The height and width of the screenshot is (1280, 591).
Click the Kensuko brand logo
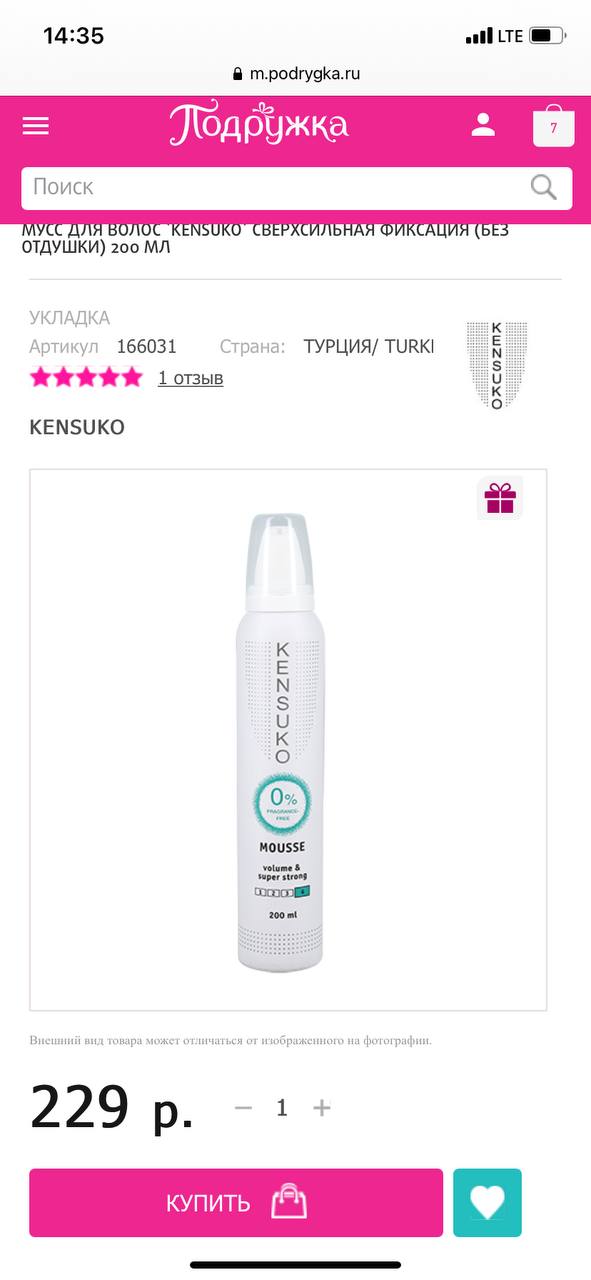tap(497, 365)
